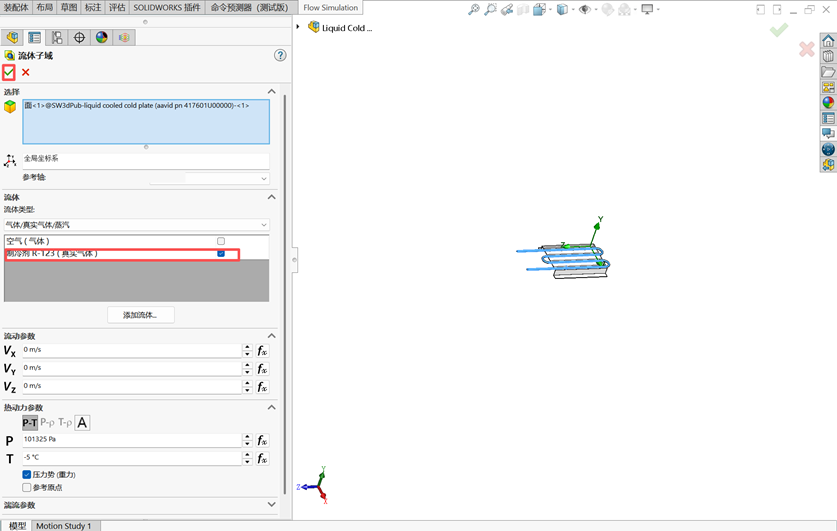Open the View Palette task pane
Image resolution: width=837 pixels, height=531 pixels.
coord(828,87)
